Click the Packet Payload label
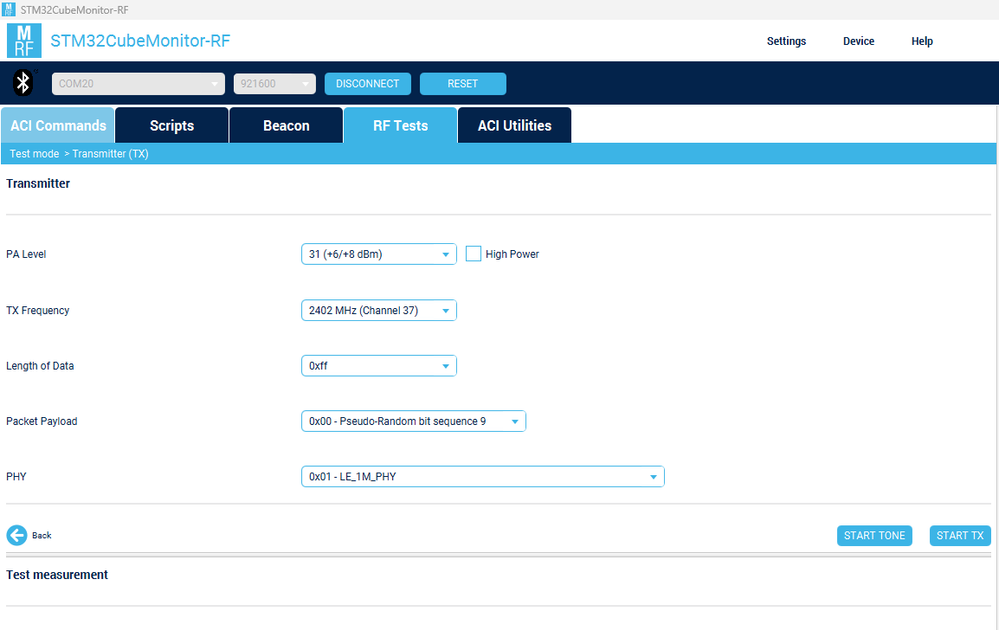The height and width of the screenshot is (630, 999). pyautogui.click(x=41, y=421)
